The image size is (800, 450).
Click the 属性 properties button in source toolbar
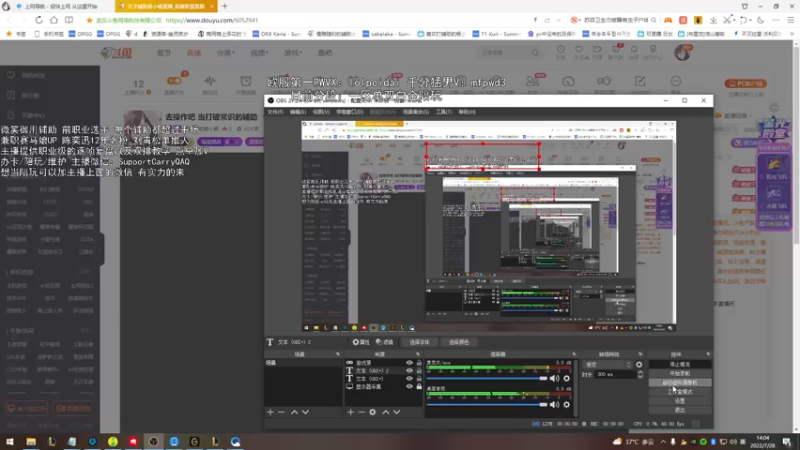tap(361, 342)
